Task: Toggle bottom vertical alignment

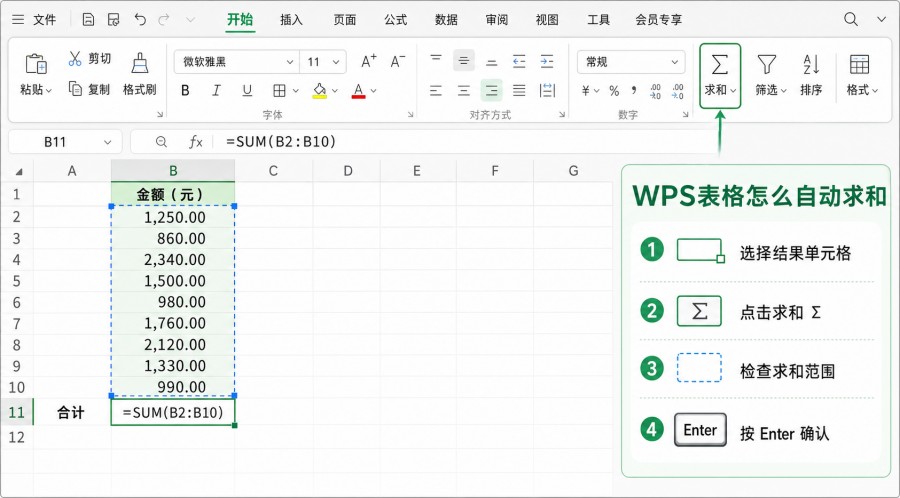Action: 492,62
